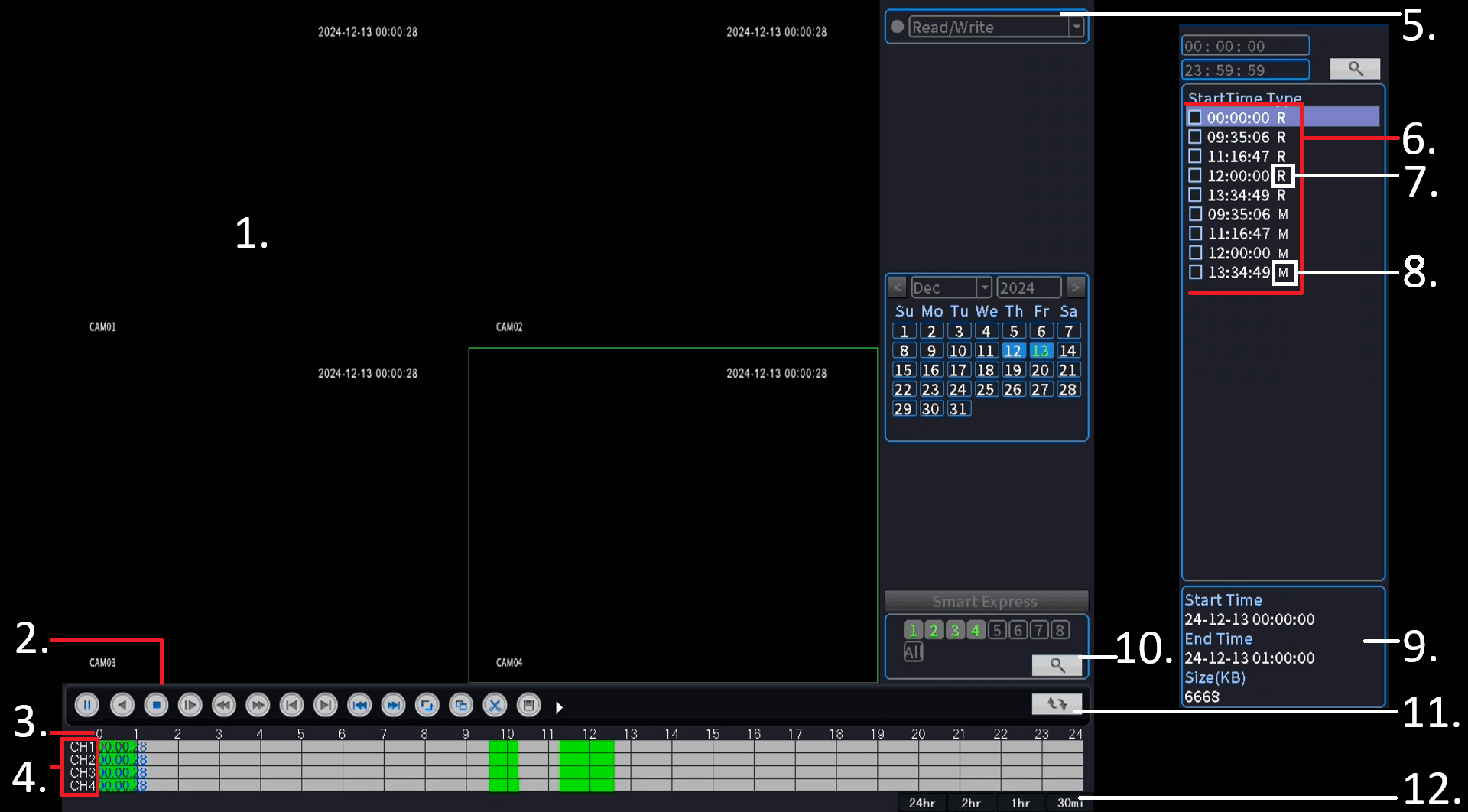
Task: Click the All channels button
Action: [913, 651]
